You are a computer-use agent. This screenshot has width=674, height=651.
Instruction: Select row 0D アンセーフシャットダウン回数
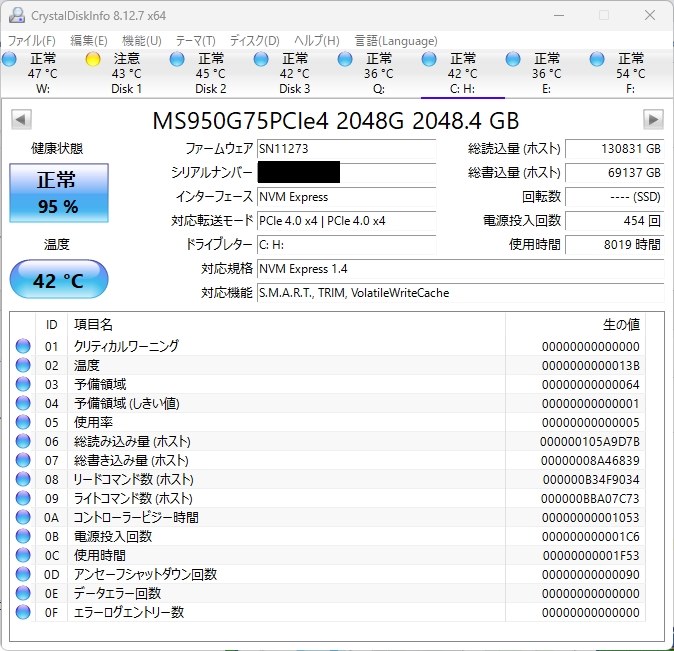(x=328, y=574)
